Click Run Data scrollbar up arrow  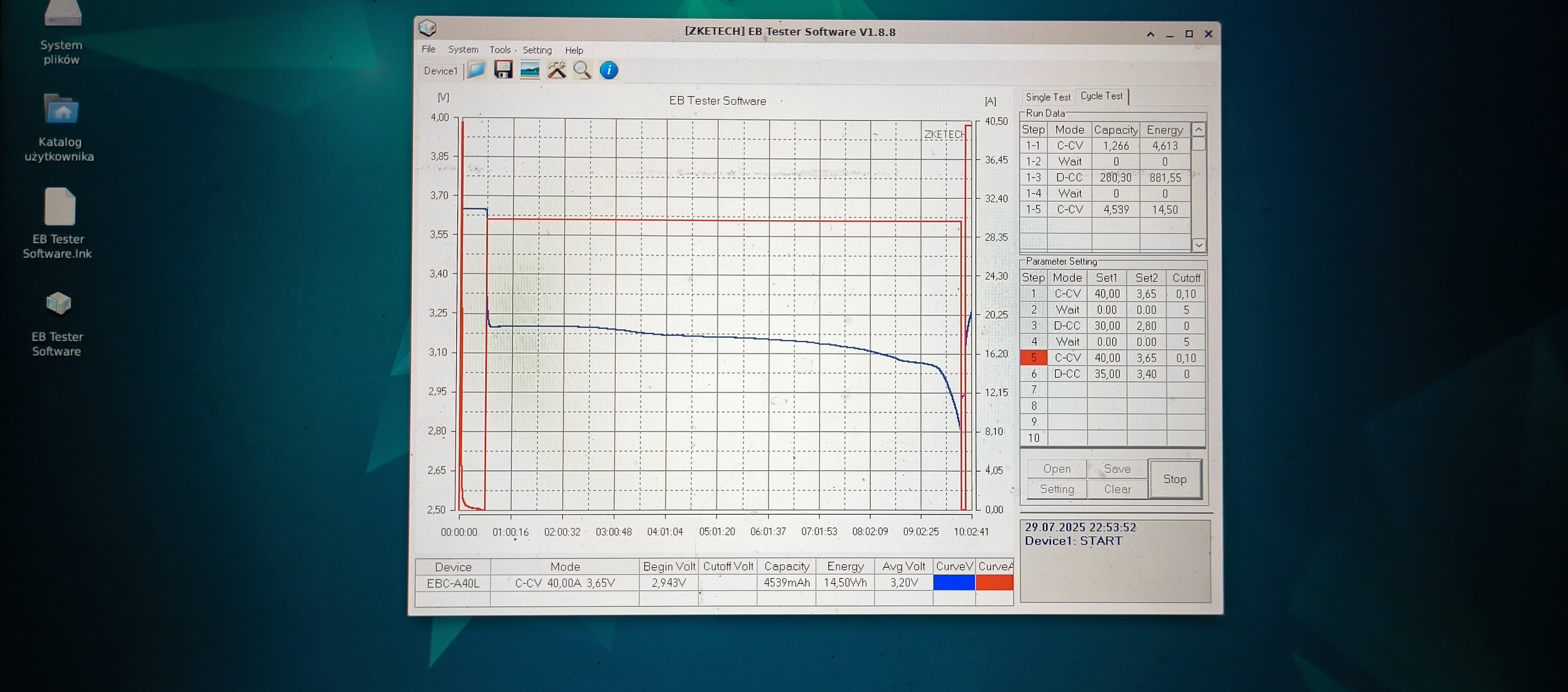click(x=1199, y=130)
